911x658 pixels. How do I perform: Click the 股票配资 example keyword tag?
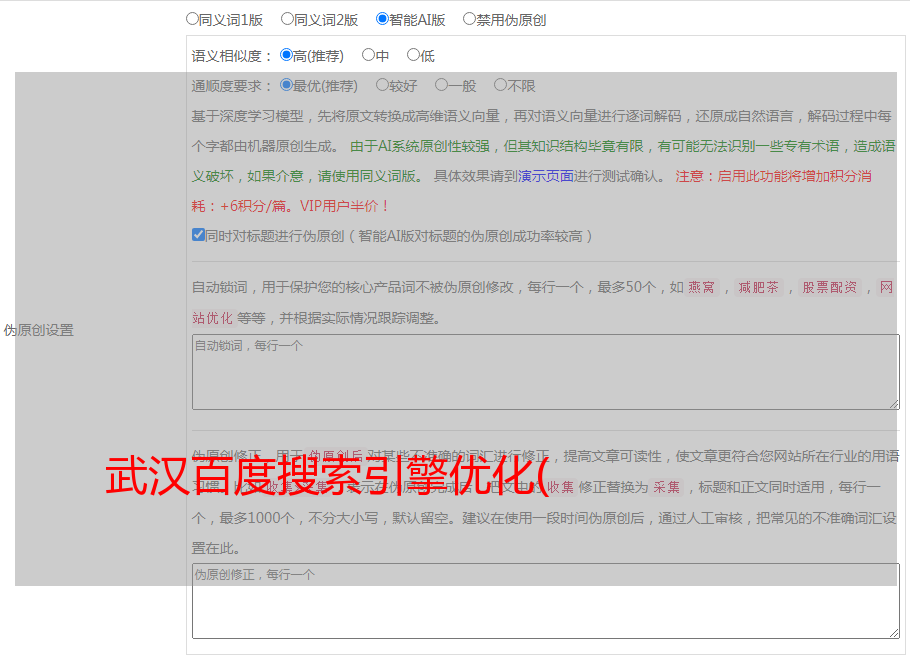tap(829, 288)
